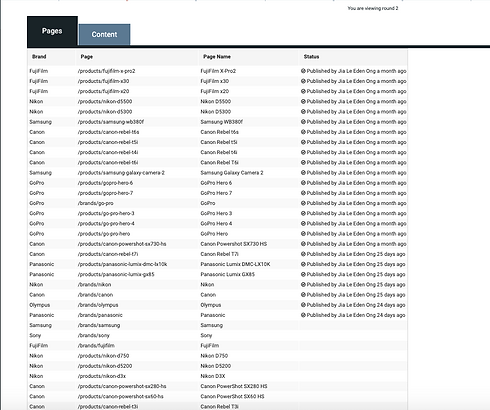Viewport: 490px width, 410px height.
Task: Click the published icon for Canon Rebel t5i
Action: [x=303, y=142]
